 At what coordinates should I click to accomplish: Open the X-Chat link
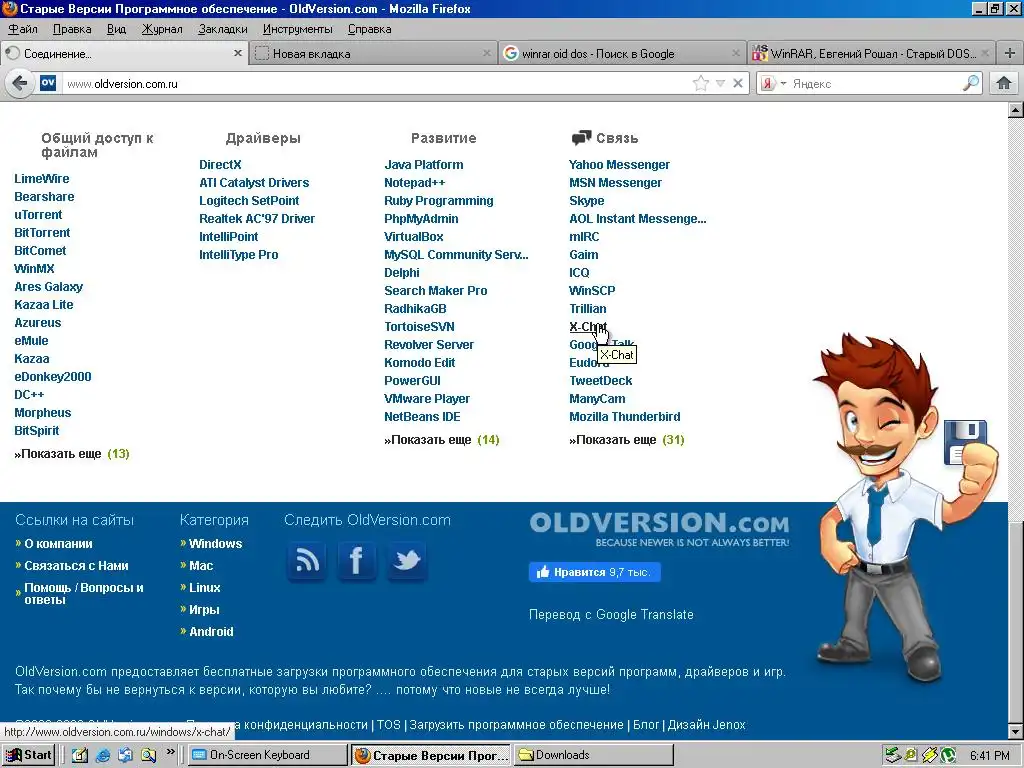pyautogui.click(x=588, y=327)
